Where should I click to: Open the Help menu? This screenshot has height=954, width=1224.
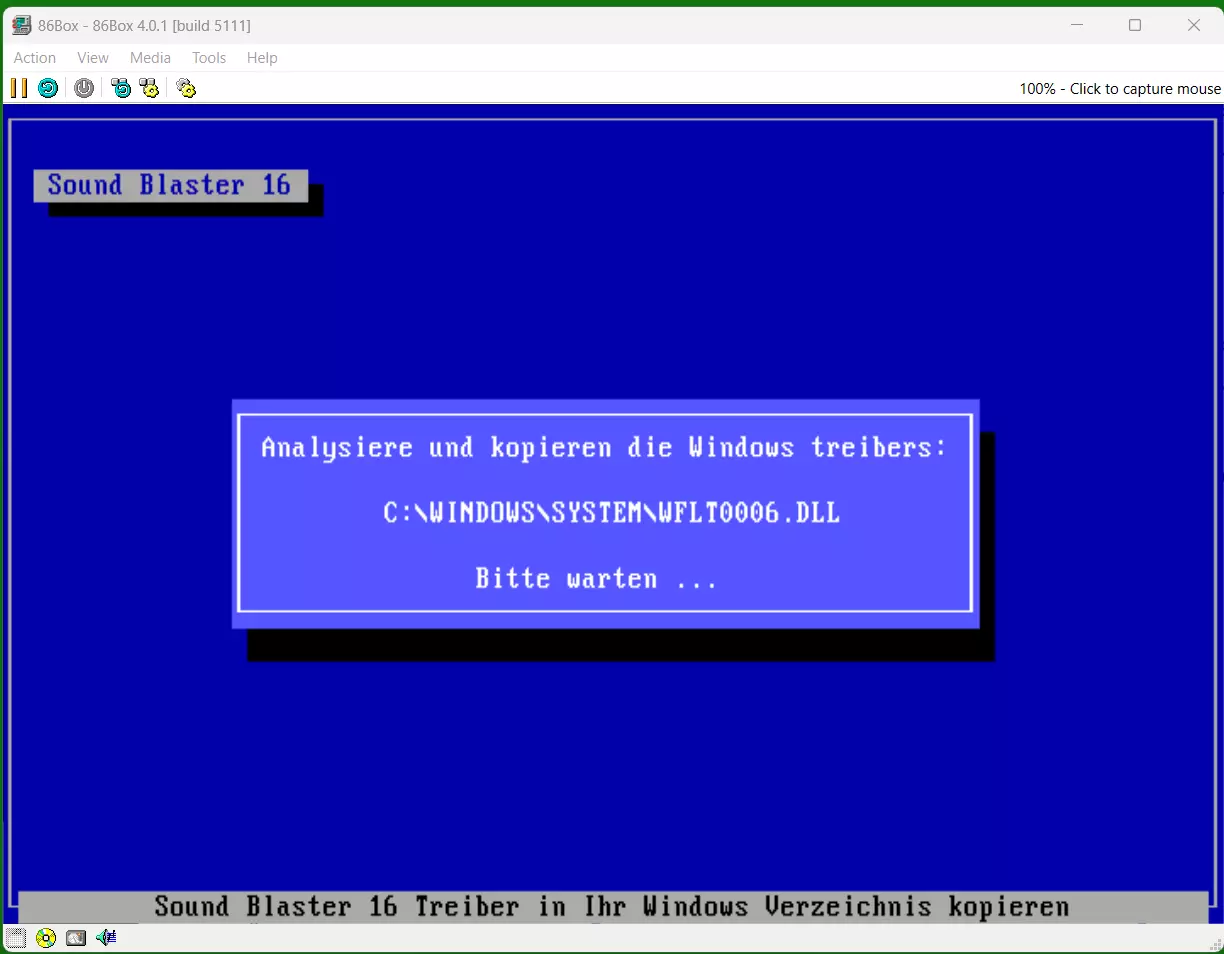(x=262, y=58)
